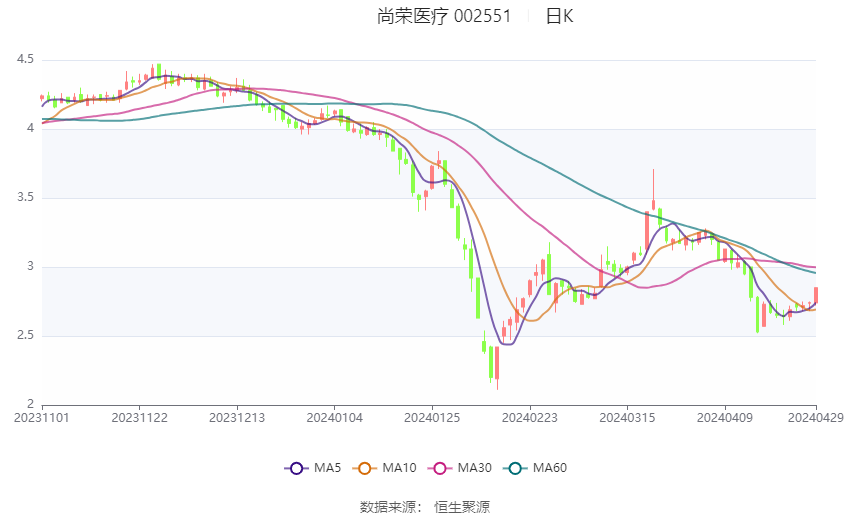Toggle the MA5 series via its label
Screen dimensions: 850x517
point(328,467)
